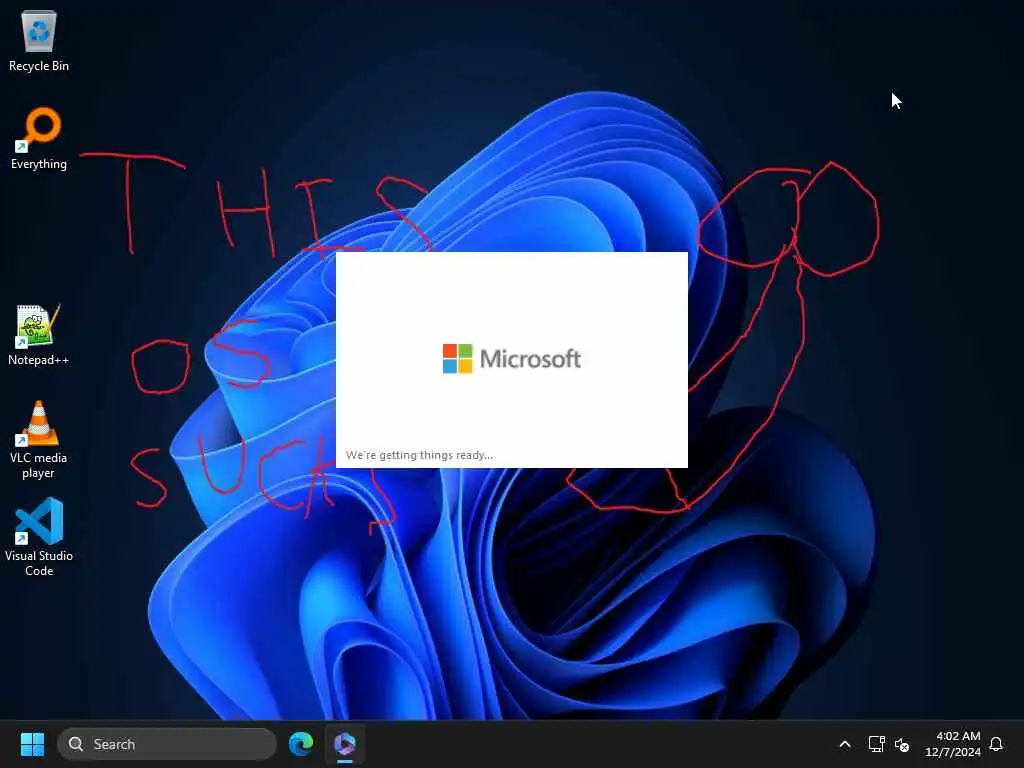This screenshot has height=768, width=1024.
Task: Open the network status tray icon
Action: [x=876, y=744]
